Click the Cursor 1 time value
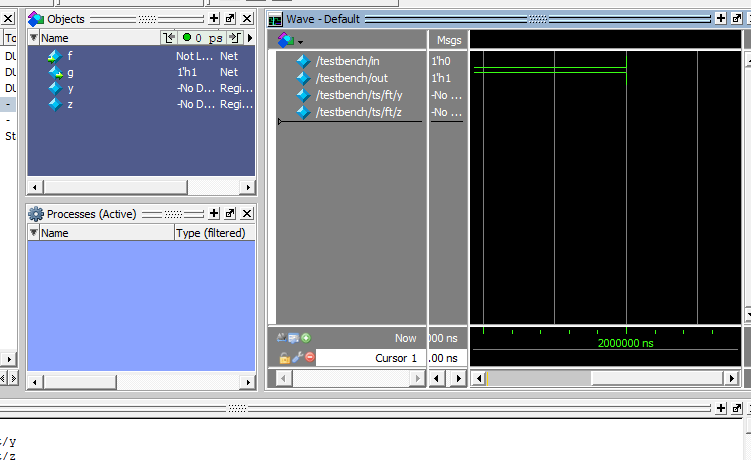 point(443,358)
